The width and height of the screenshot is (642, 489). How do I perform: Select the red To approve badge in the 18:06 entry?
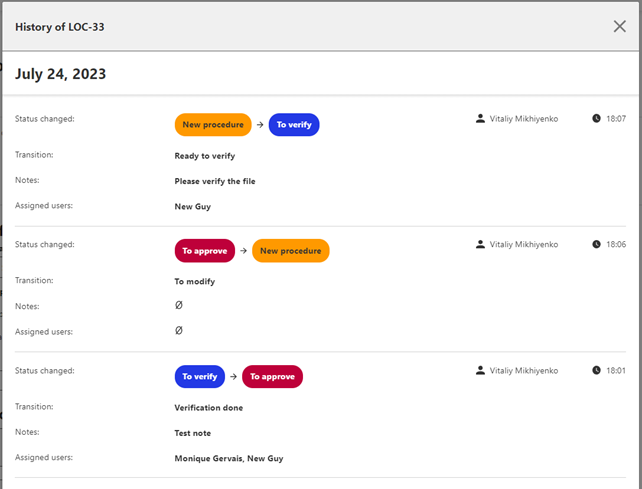[205, 251]
